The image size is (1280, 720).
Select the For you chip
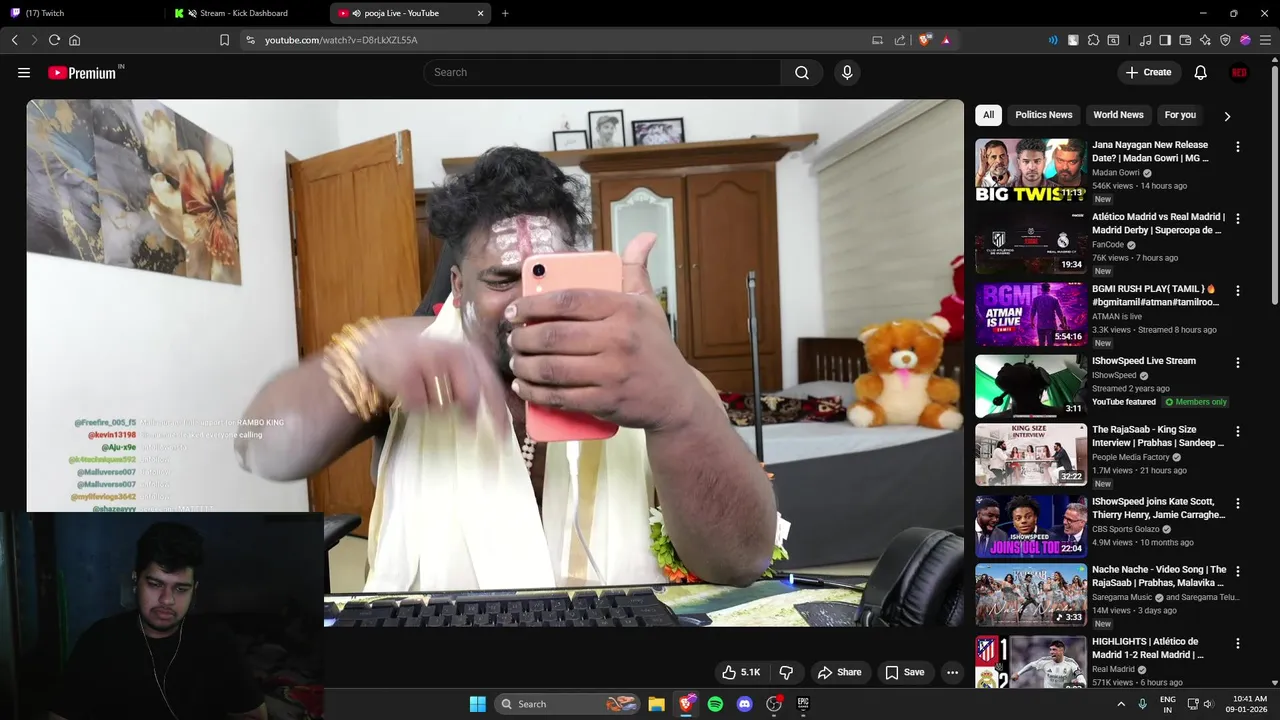point(1180,115)
